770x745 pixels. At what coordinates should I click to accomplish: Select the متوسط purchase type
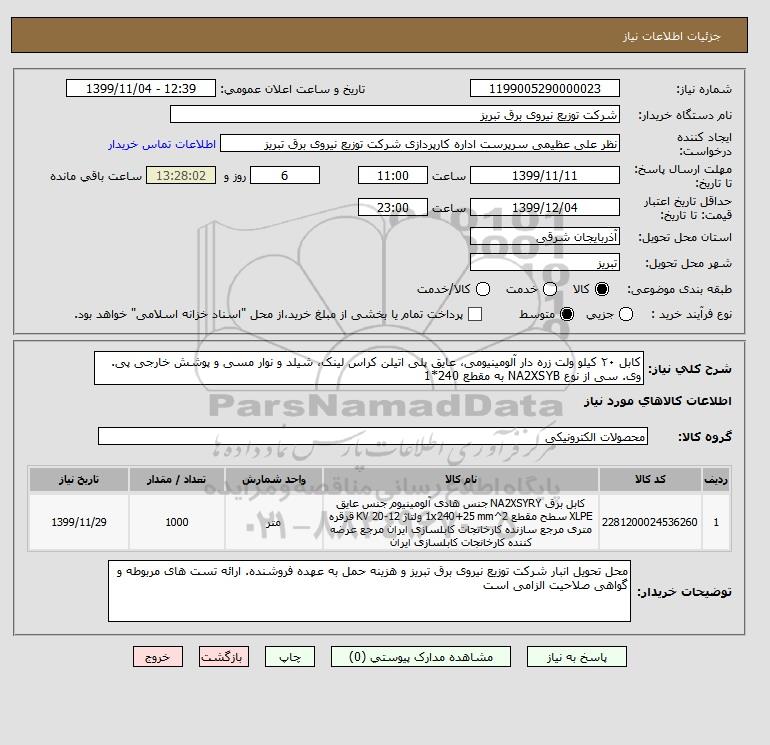[567, 314]
